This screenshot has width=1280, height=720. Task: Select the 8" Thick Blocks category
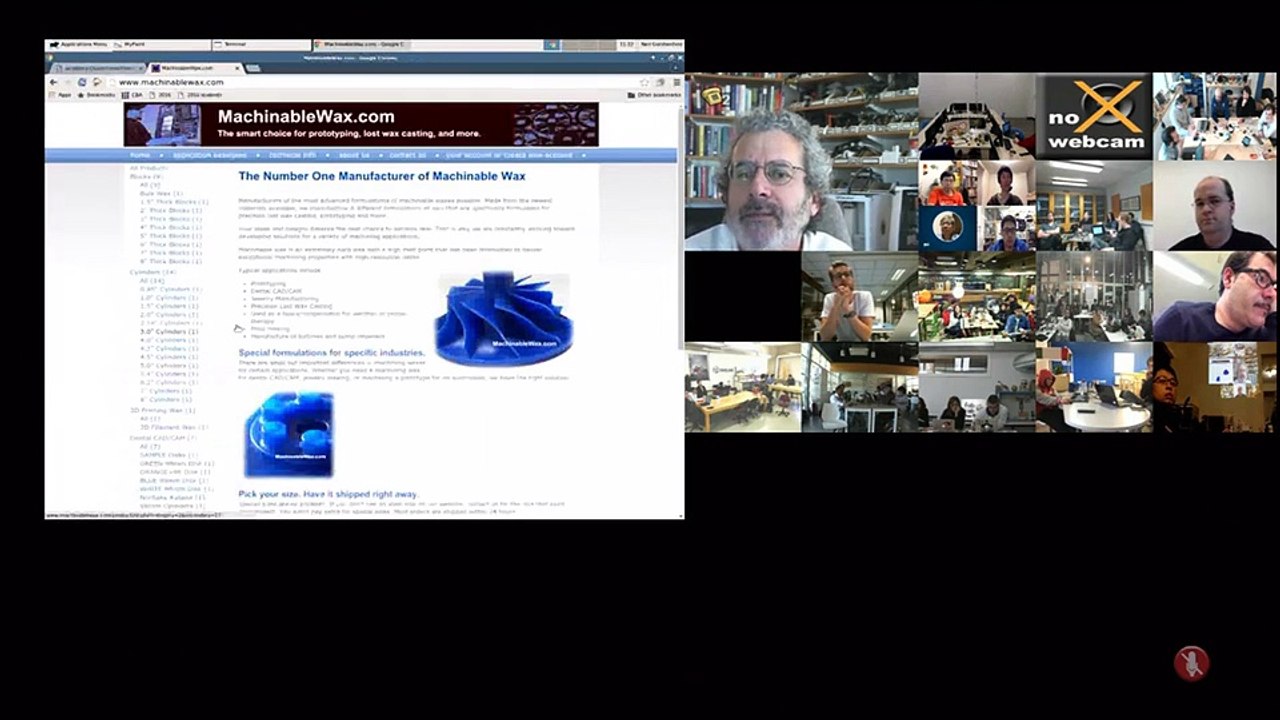pyautogui.click(x=170, y=262)
